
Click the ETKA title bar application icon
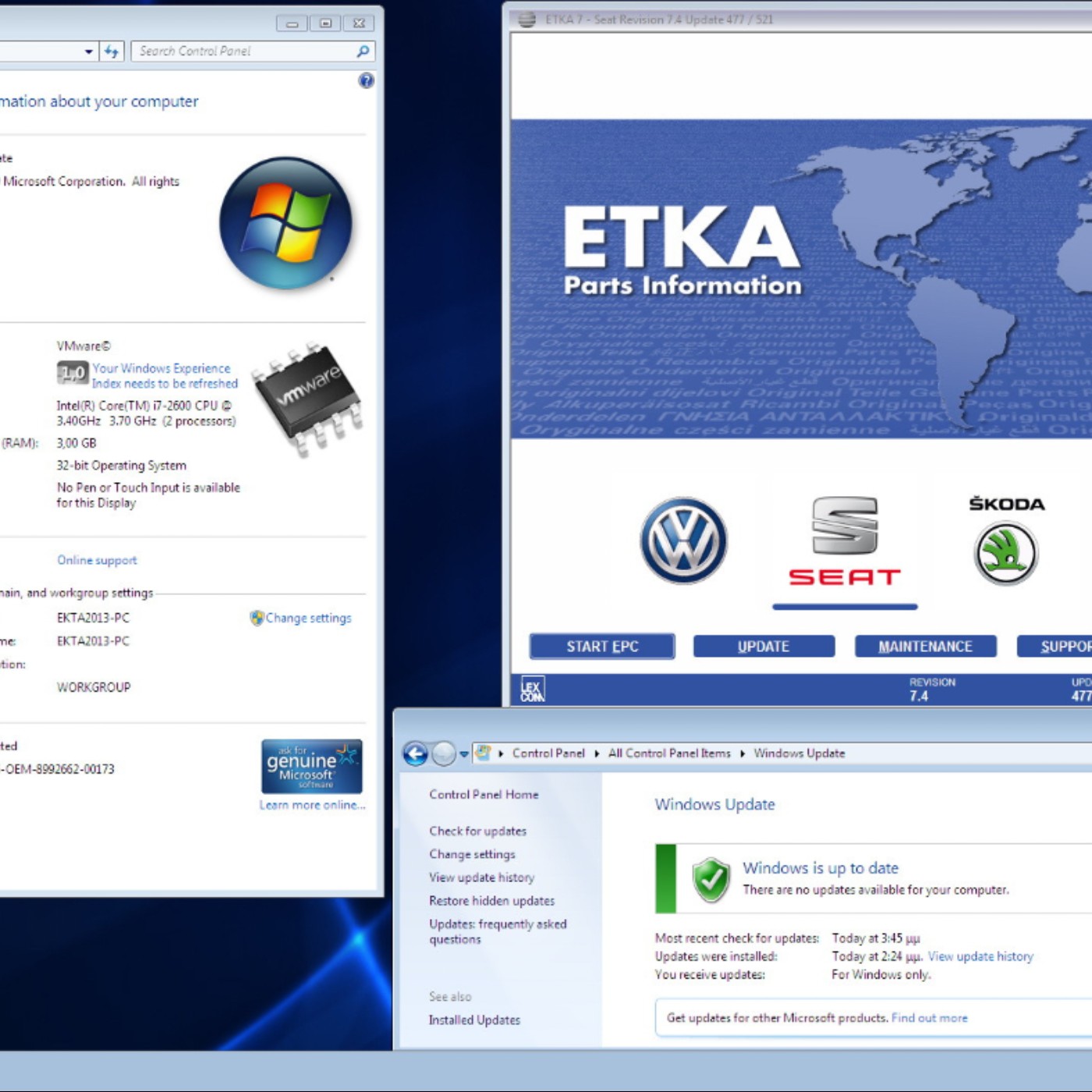(x=528, y=19)
